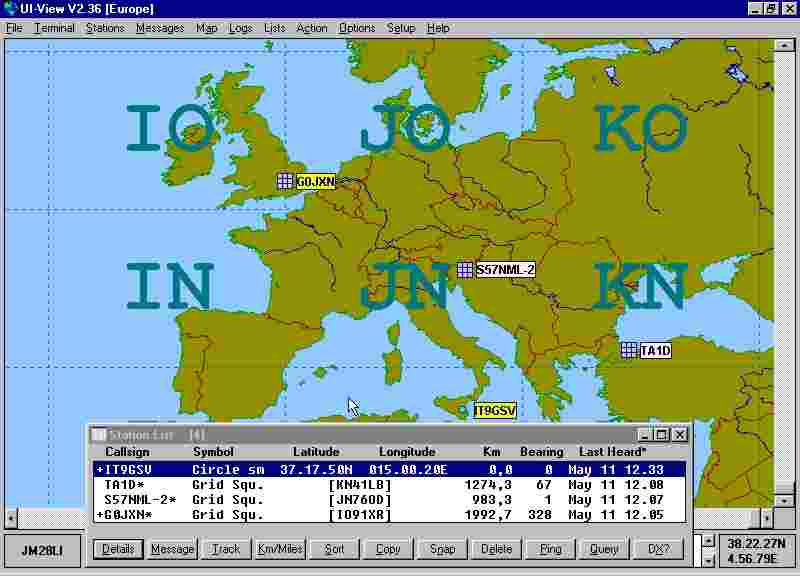Click the up stepper arrow beside coordinates

708,541
